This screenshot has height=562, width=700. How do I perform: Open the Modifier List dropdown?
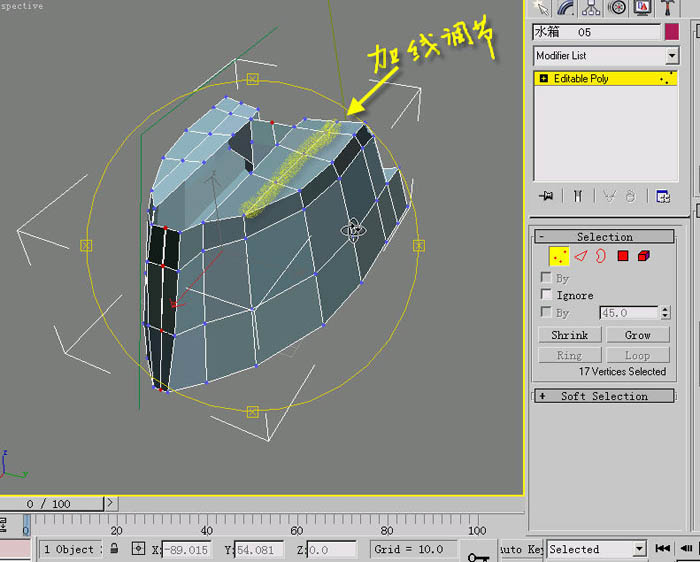[x=672, y=56]
